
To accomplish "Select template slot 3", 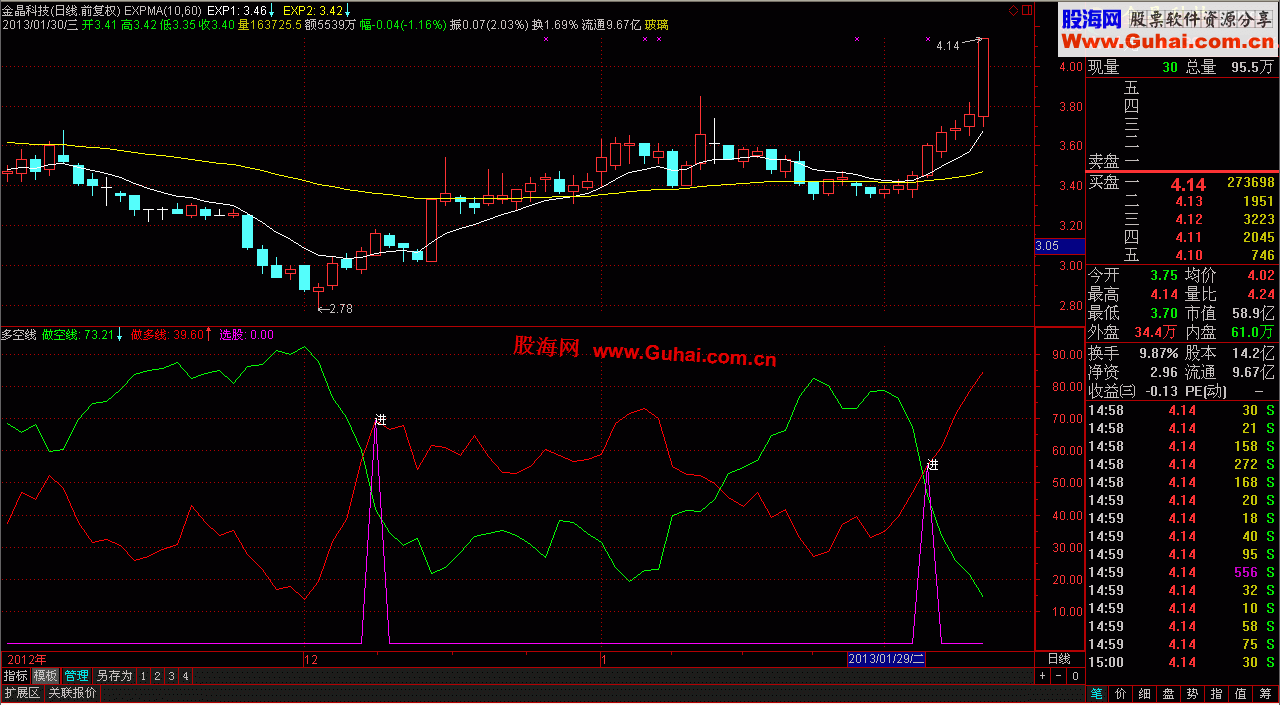I will click(x=171, y=676).
